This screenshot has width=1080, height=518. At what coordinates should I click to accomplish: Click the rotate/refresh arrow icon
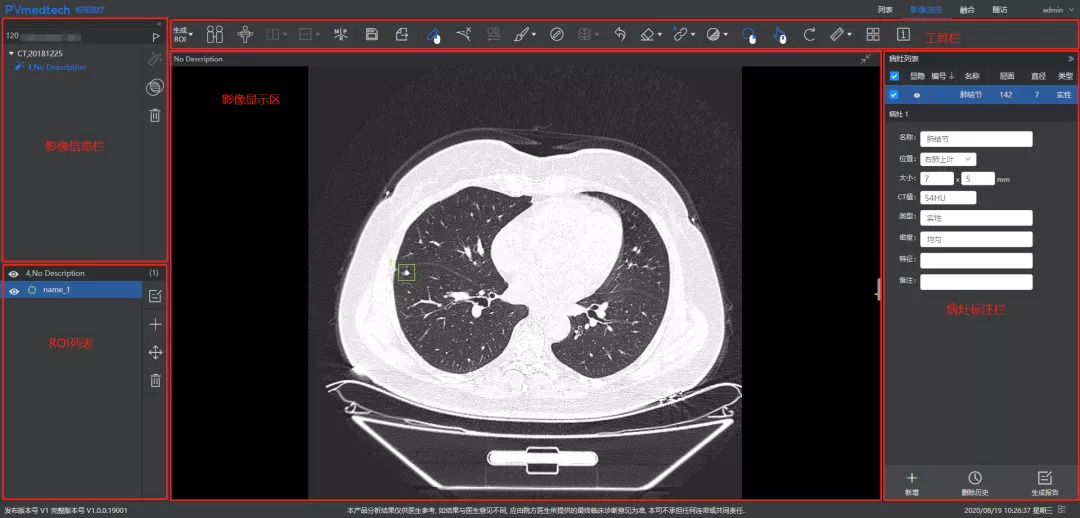[809, 35]
